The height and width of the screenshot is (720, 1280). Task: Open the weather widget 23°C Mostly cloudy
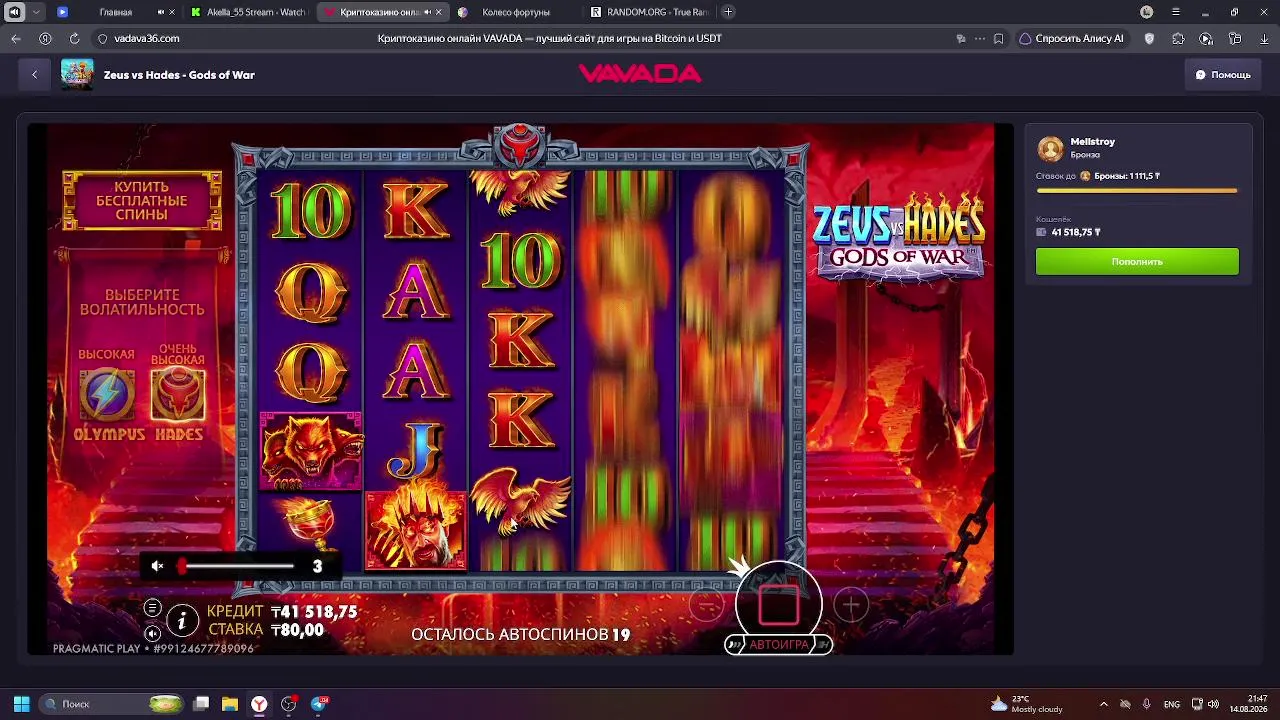[x=1027, y=704]
